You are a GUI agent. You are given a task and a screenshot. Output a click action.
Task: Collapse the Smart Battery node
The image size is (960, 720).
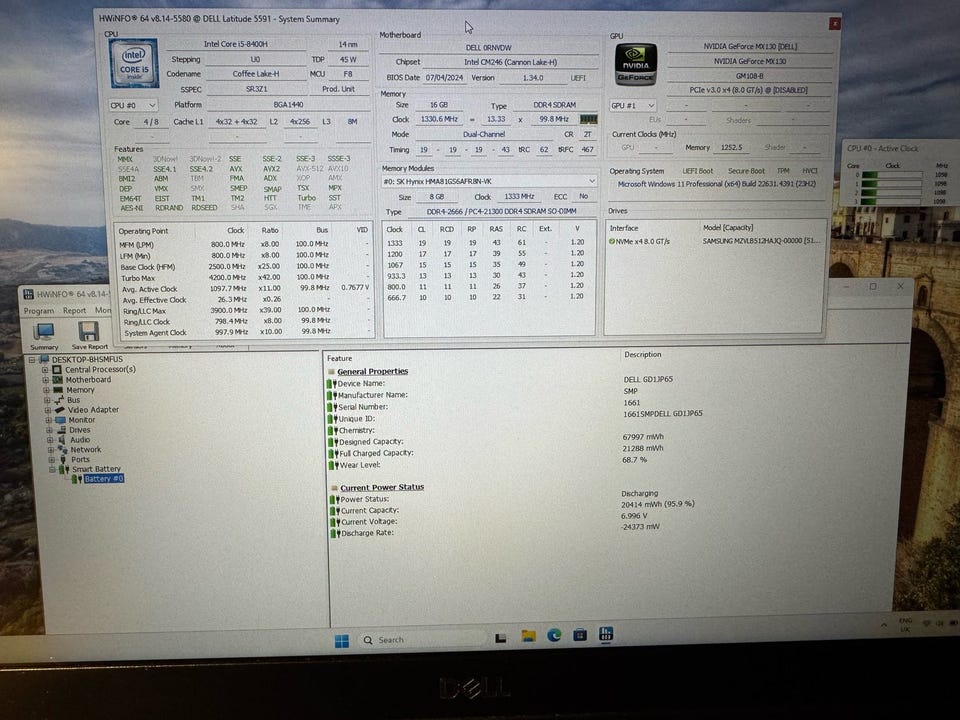point(52,469)
